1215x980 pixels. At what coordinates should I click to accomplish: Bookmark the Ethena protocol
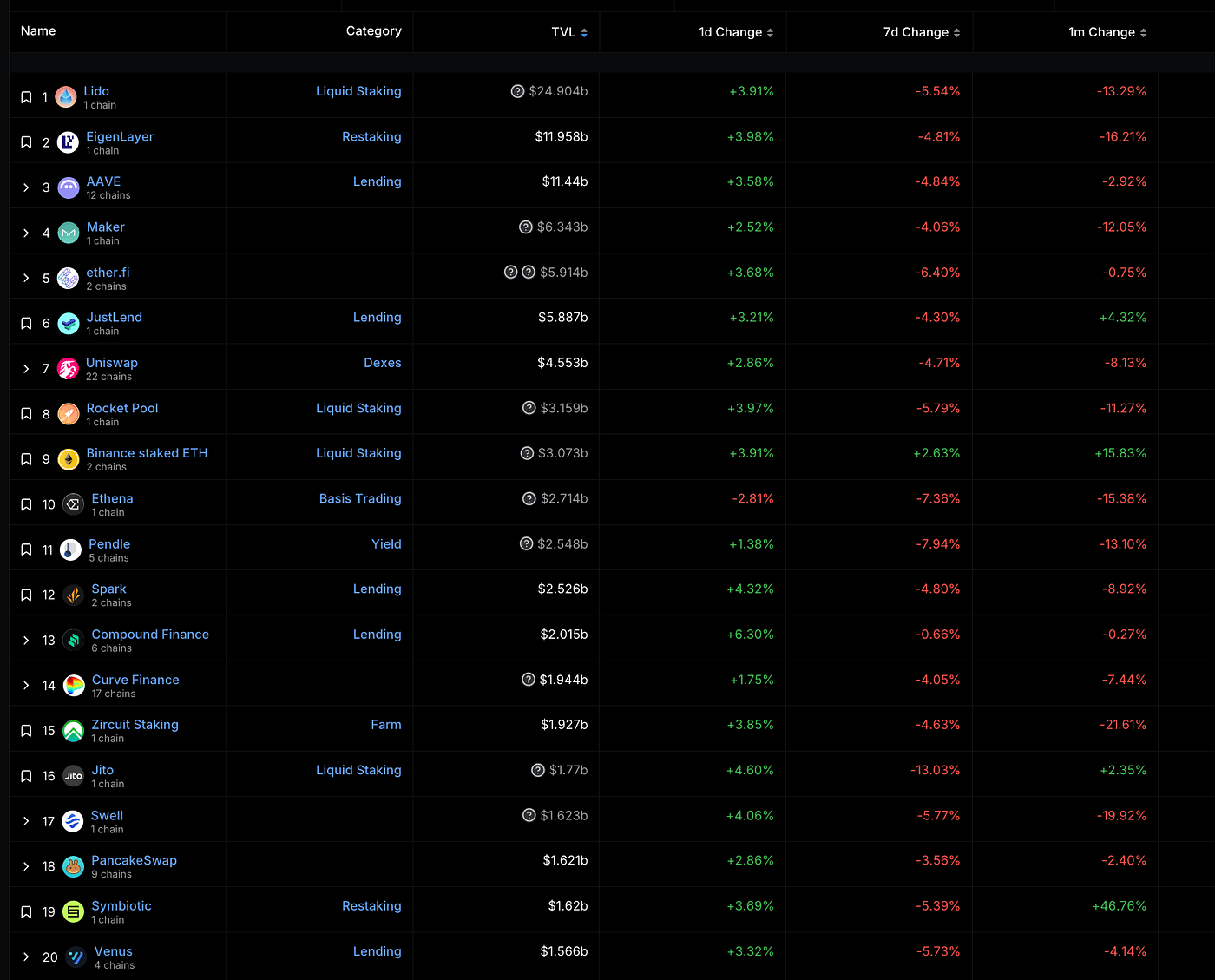tap(26, 504)
